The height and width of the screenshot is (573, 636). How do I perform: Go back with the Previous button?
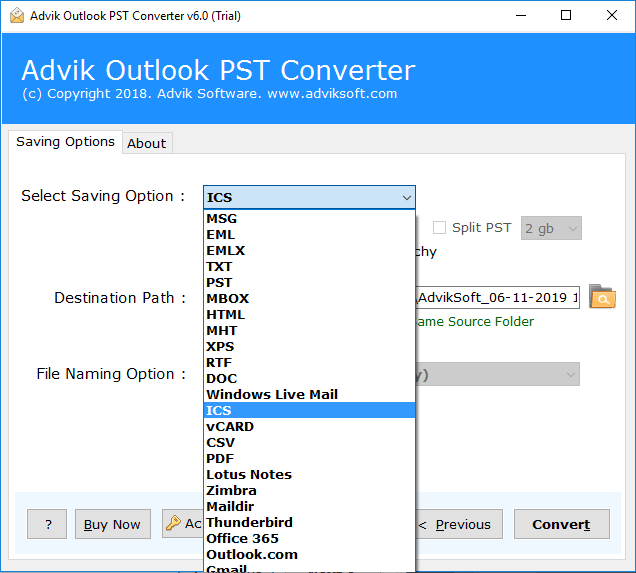459,524
